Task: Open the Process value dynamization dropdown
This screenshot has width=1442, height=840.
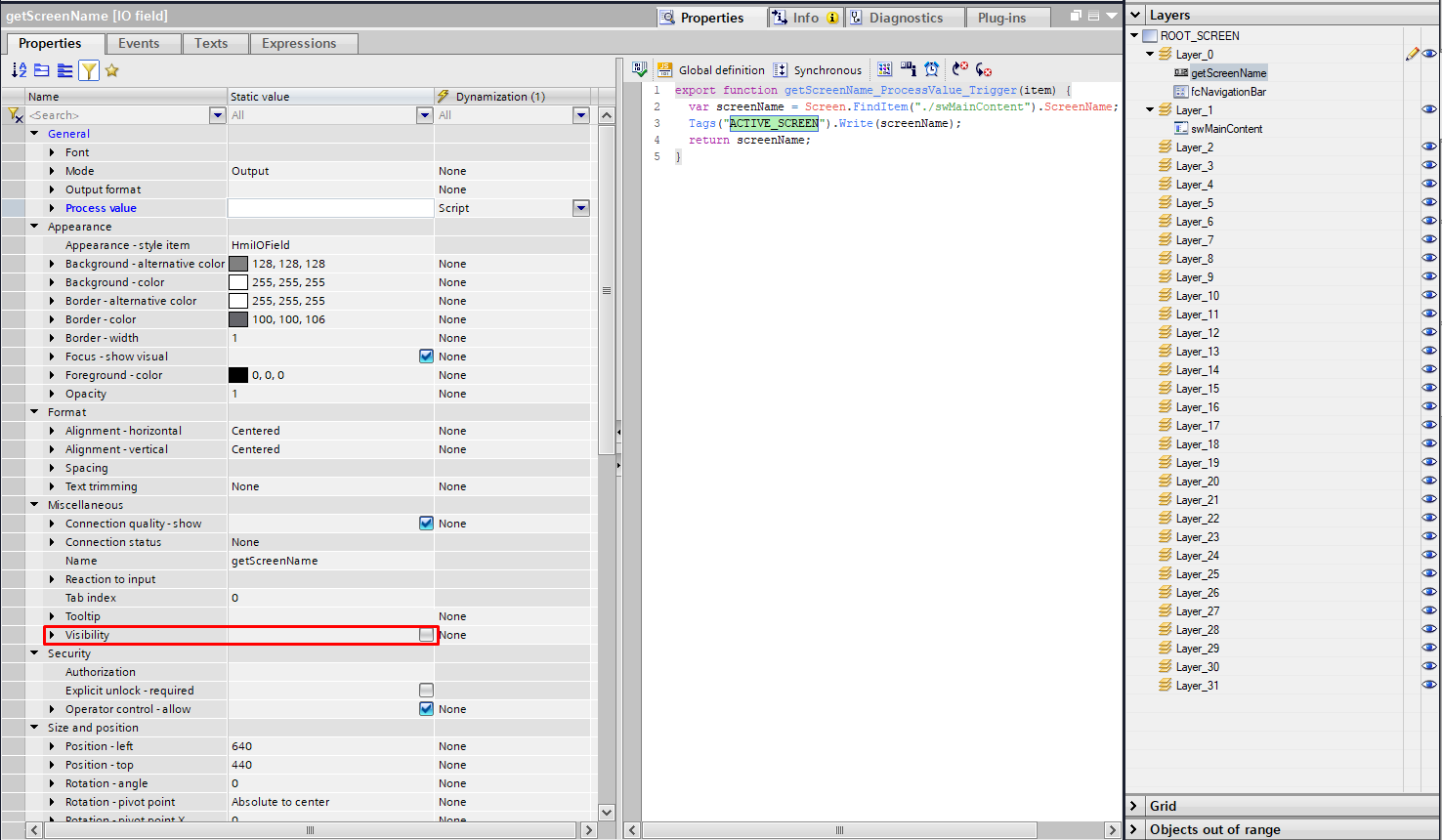Action: (581, 208)
